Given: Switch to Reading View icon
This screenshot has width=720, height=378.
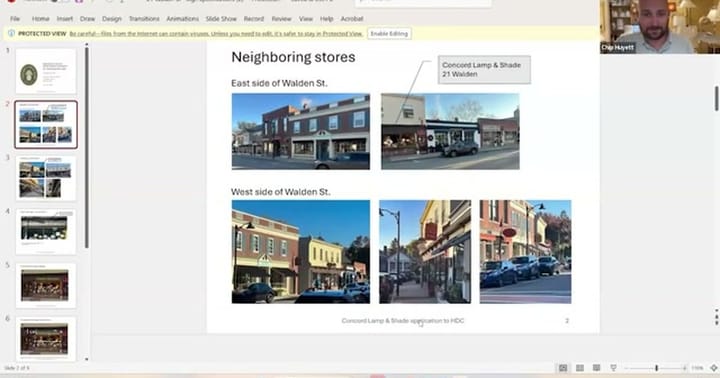Looking at the screenshot, I should pyautogui.click(x=596, y=368).
